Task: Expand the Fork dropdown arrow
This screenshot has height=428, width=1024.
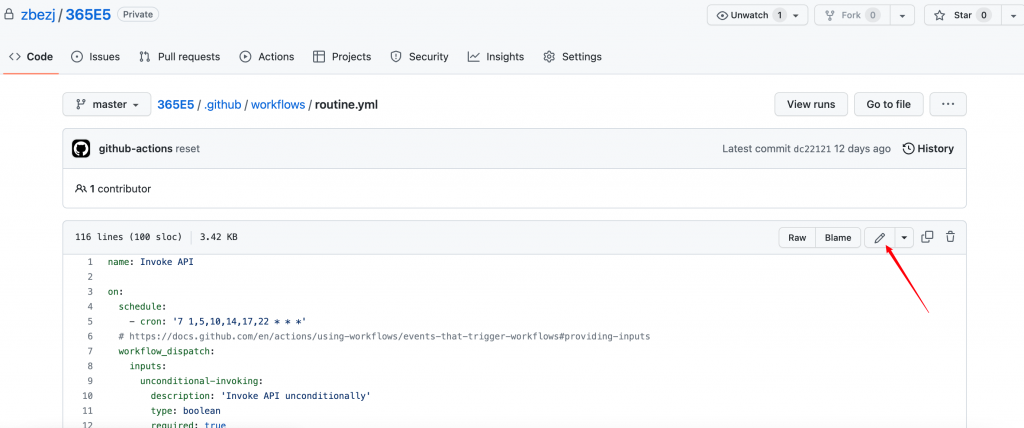Action: tap(902, 15)
